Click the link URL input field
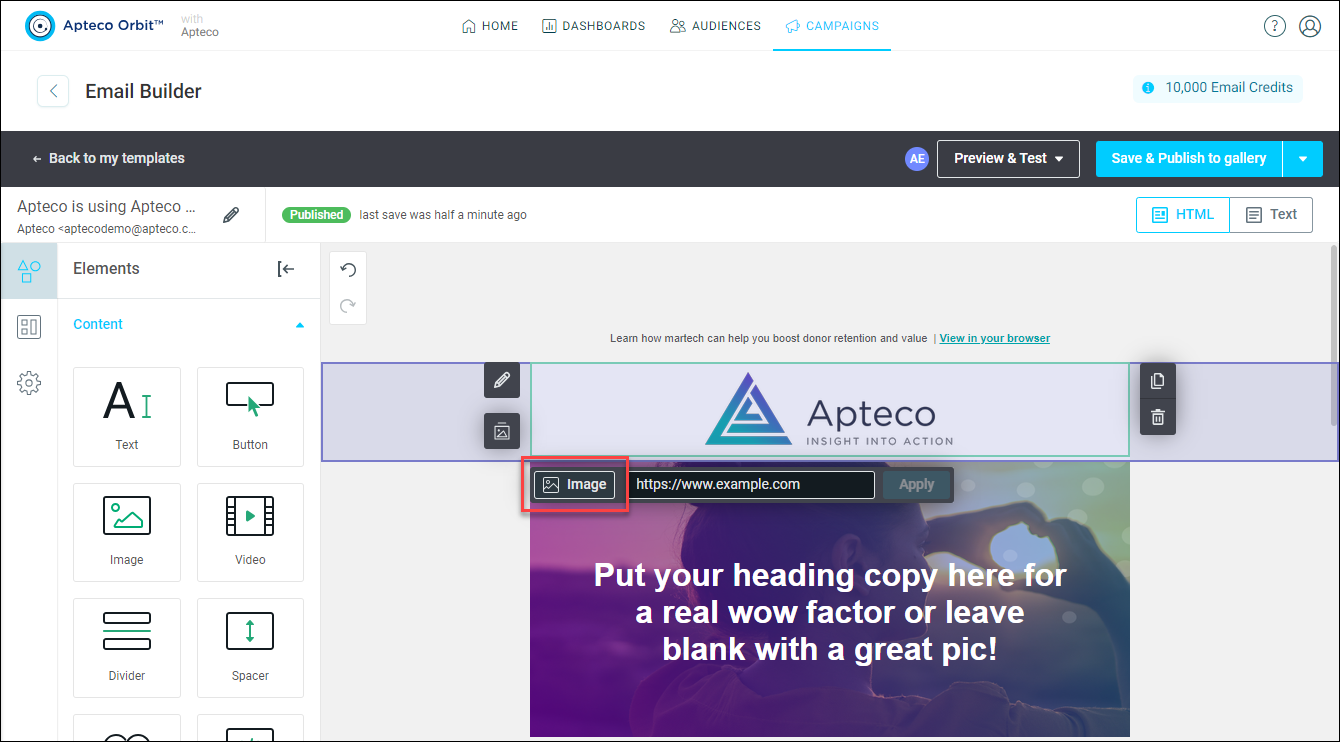 click(x=752, y=485)
